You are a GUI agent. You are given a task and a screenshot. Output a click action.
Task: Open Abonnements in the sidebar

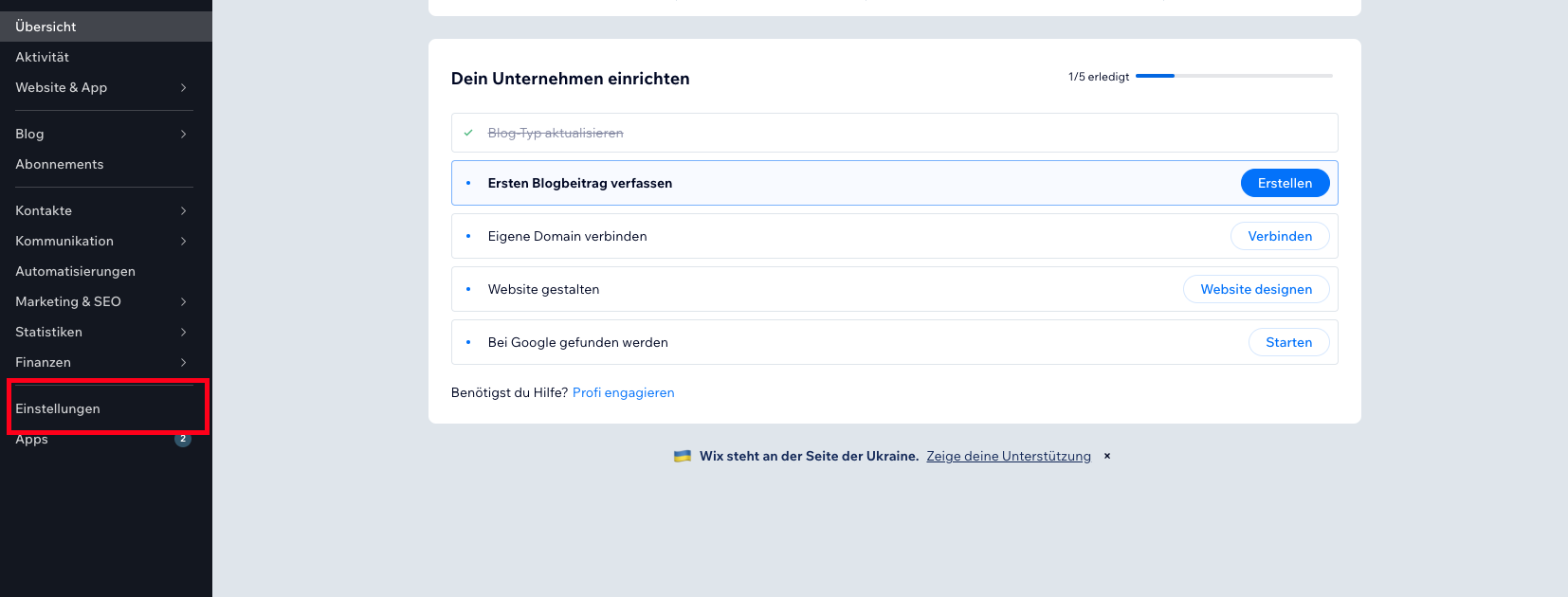60,164
